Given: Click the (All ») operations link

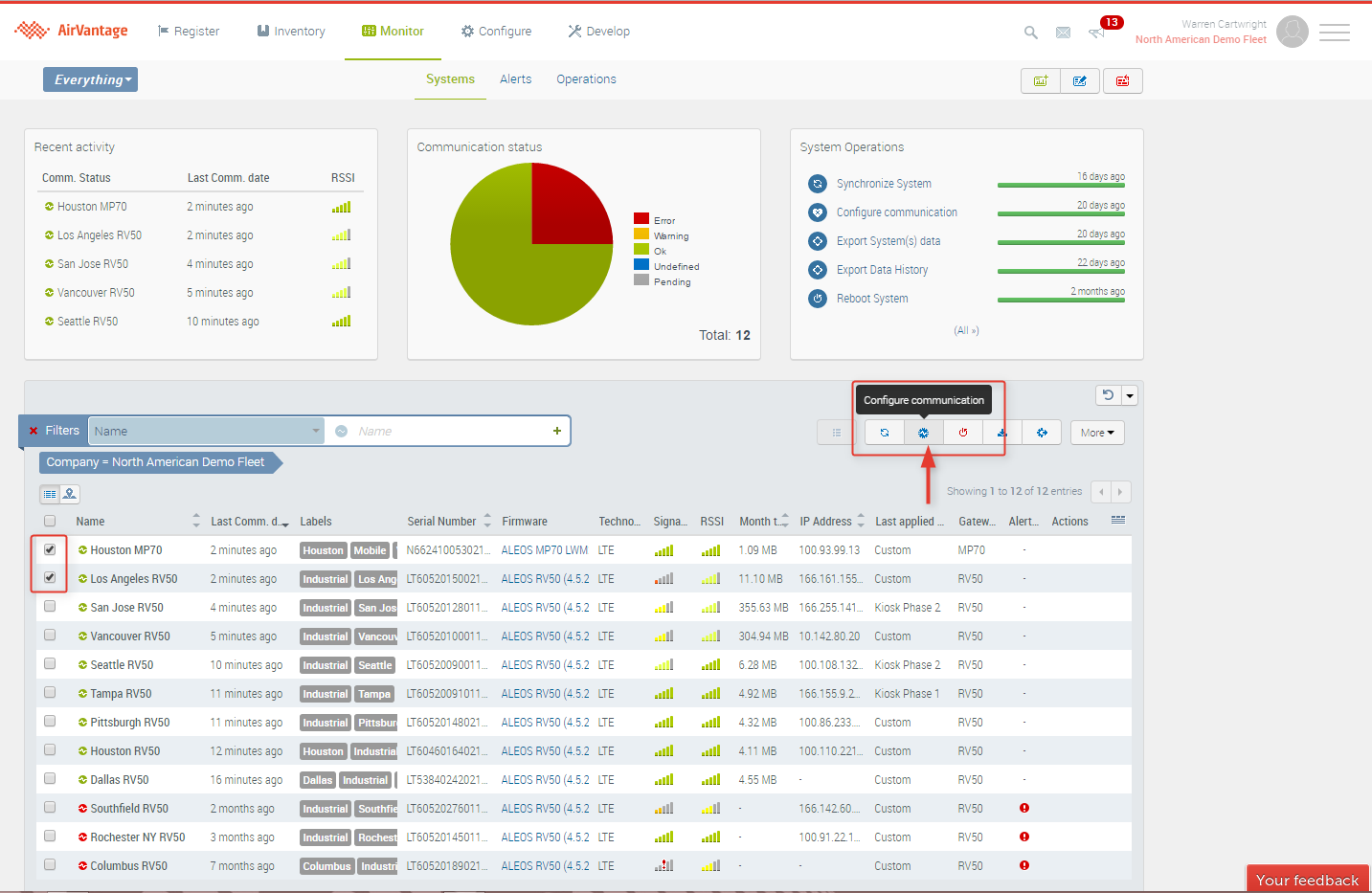Looking at the screenshot, I should pyautogui.click(x=966, y=330).
